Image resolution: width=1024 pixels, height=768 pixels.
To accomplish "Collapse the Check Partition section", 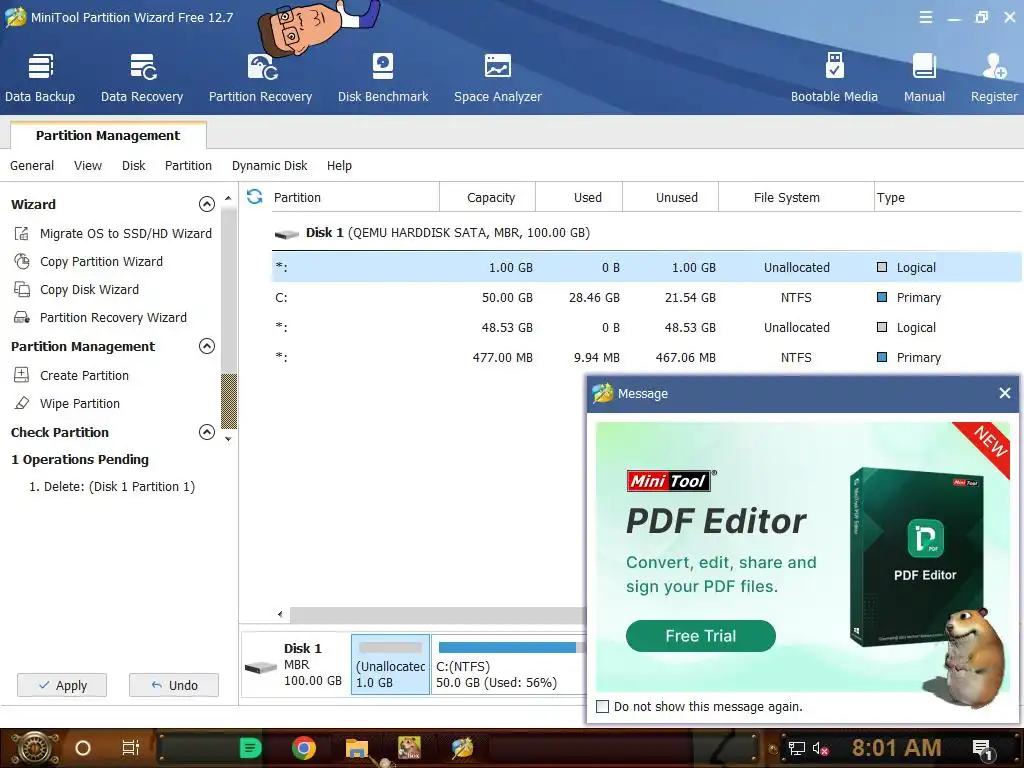I will point(206,432).
